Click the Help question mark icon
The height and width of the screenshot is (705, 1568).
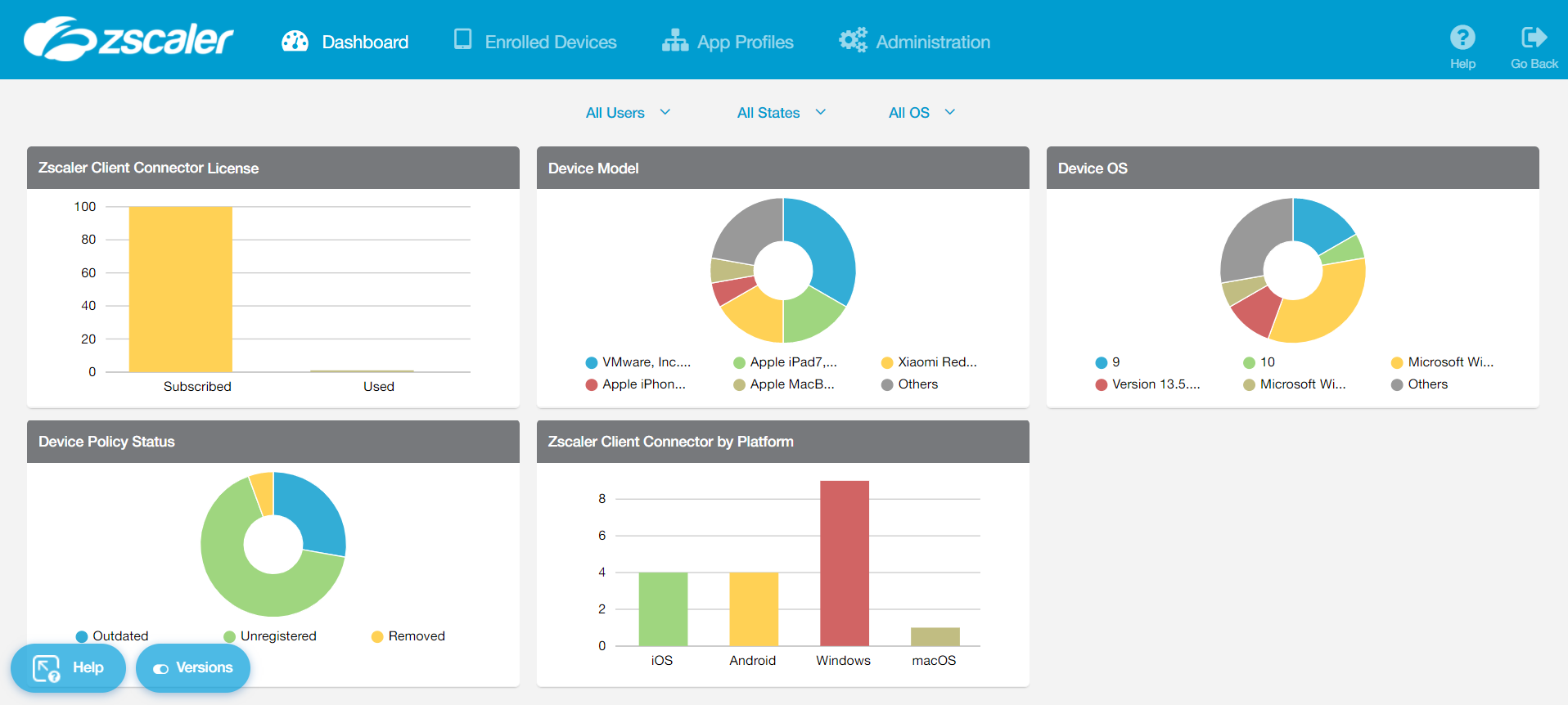(x=1462, y=37)
